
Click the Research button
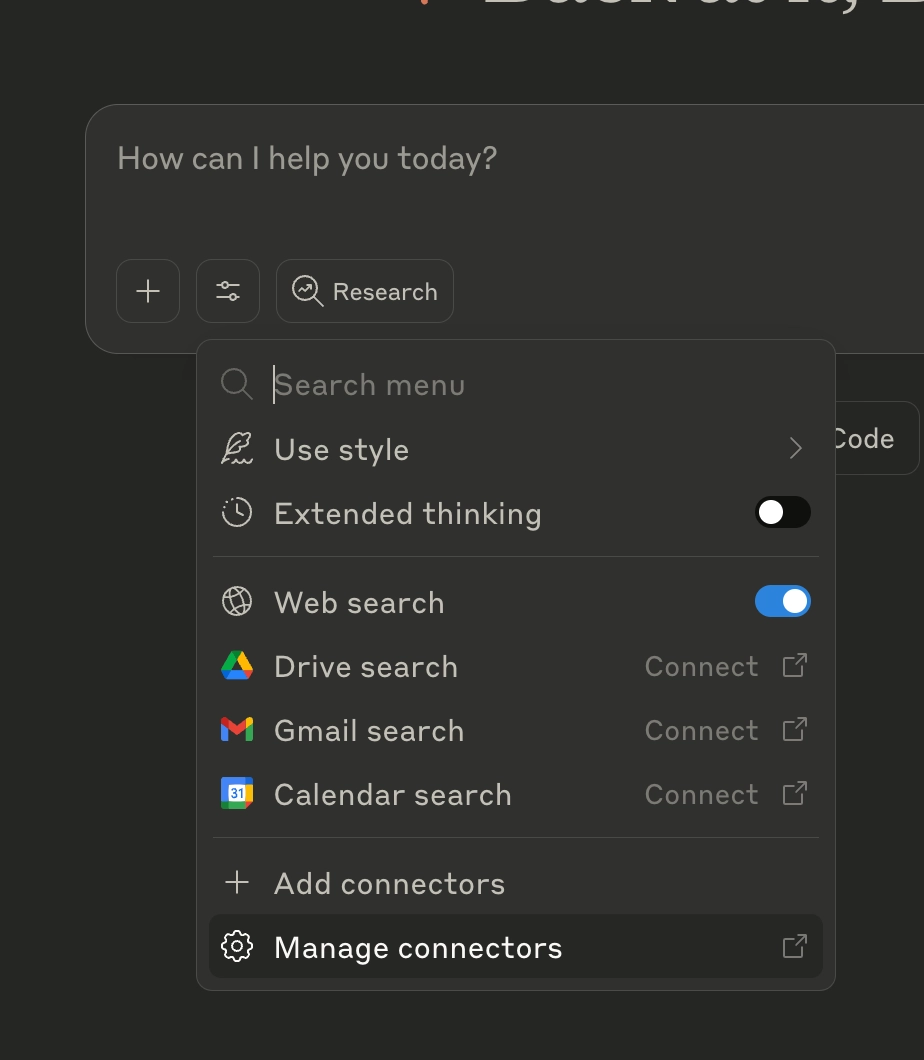365,291
